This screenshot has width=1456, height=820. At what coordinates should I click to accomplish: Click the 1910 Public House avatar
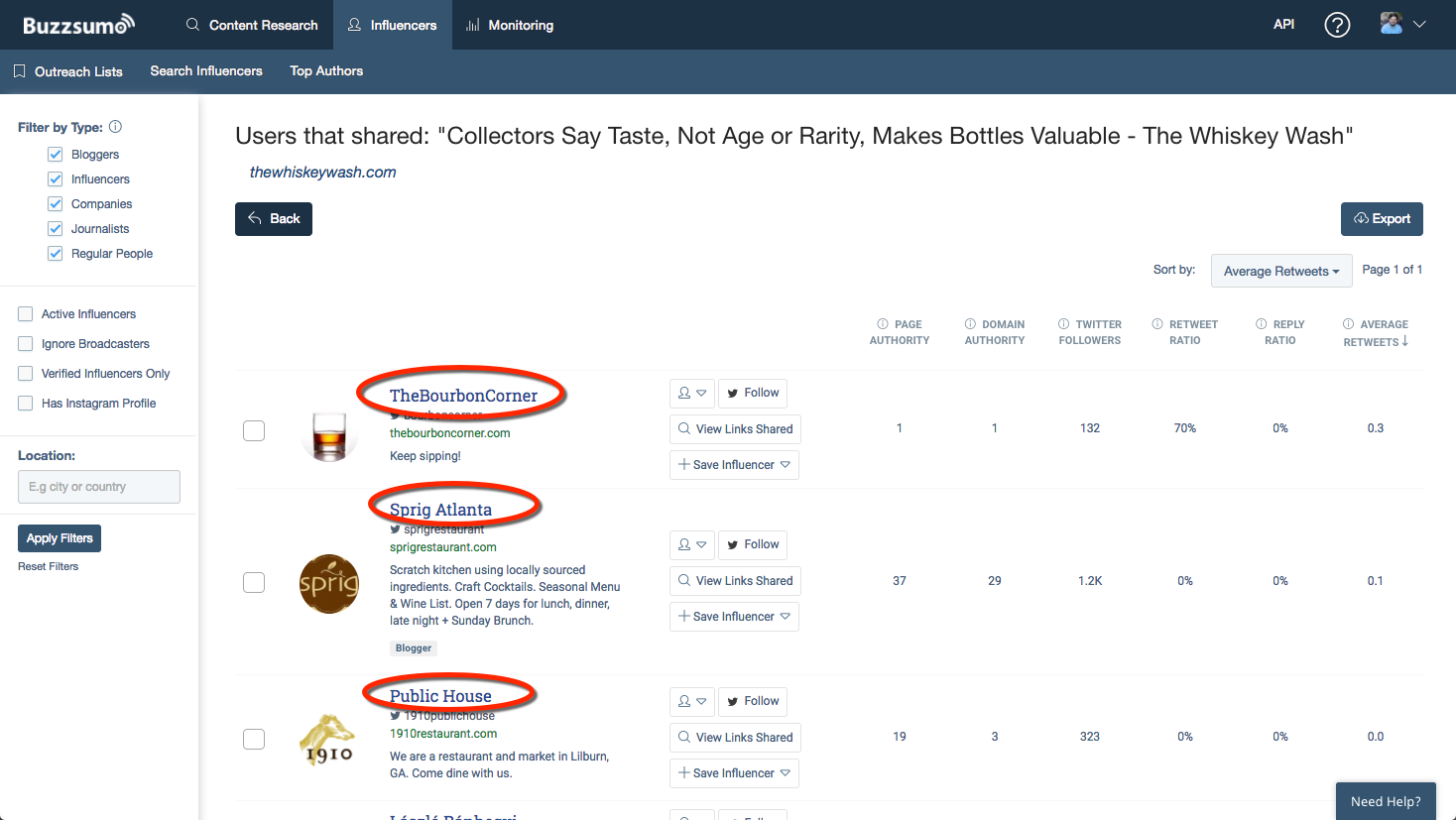point(329,740)
